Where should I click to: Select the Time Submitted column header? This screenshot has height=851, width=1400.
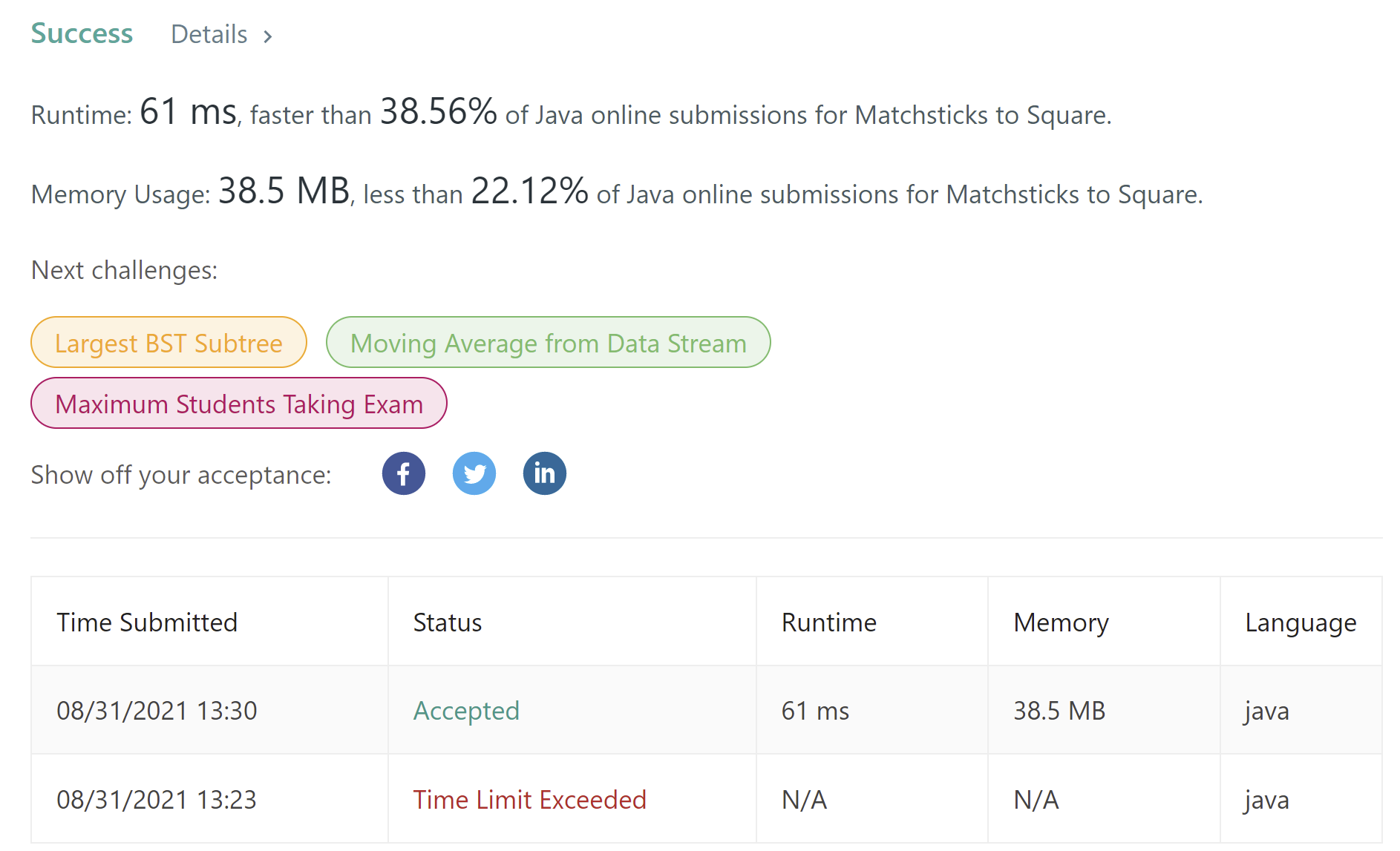coord(147,622)
